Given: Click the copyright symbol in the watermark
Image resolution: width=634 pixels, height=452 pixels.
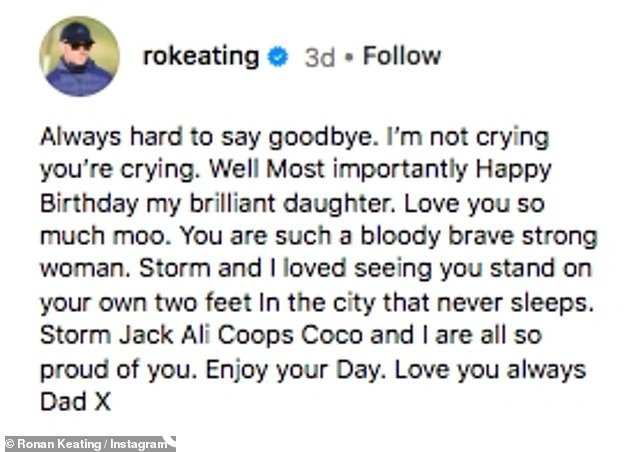Looking at the screenshot, I should click(10, 444).
